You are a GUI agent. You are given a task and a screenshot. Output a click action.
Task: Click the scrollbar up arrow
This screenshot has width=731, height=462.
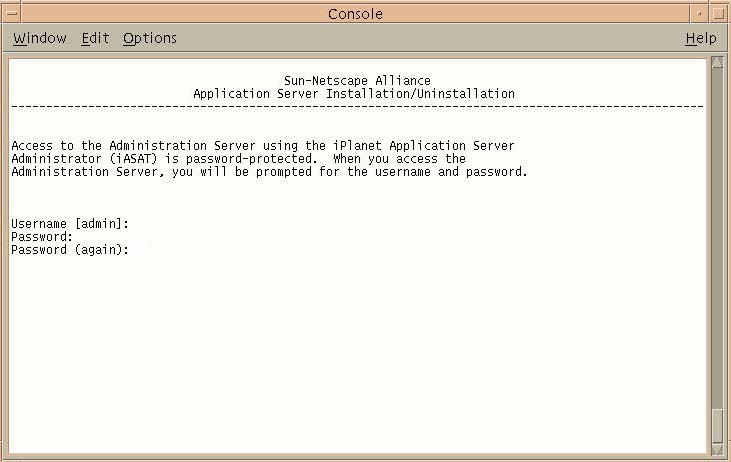[x=718, y=62]
